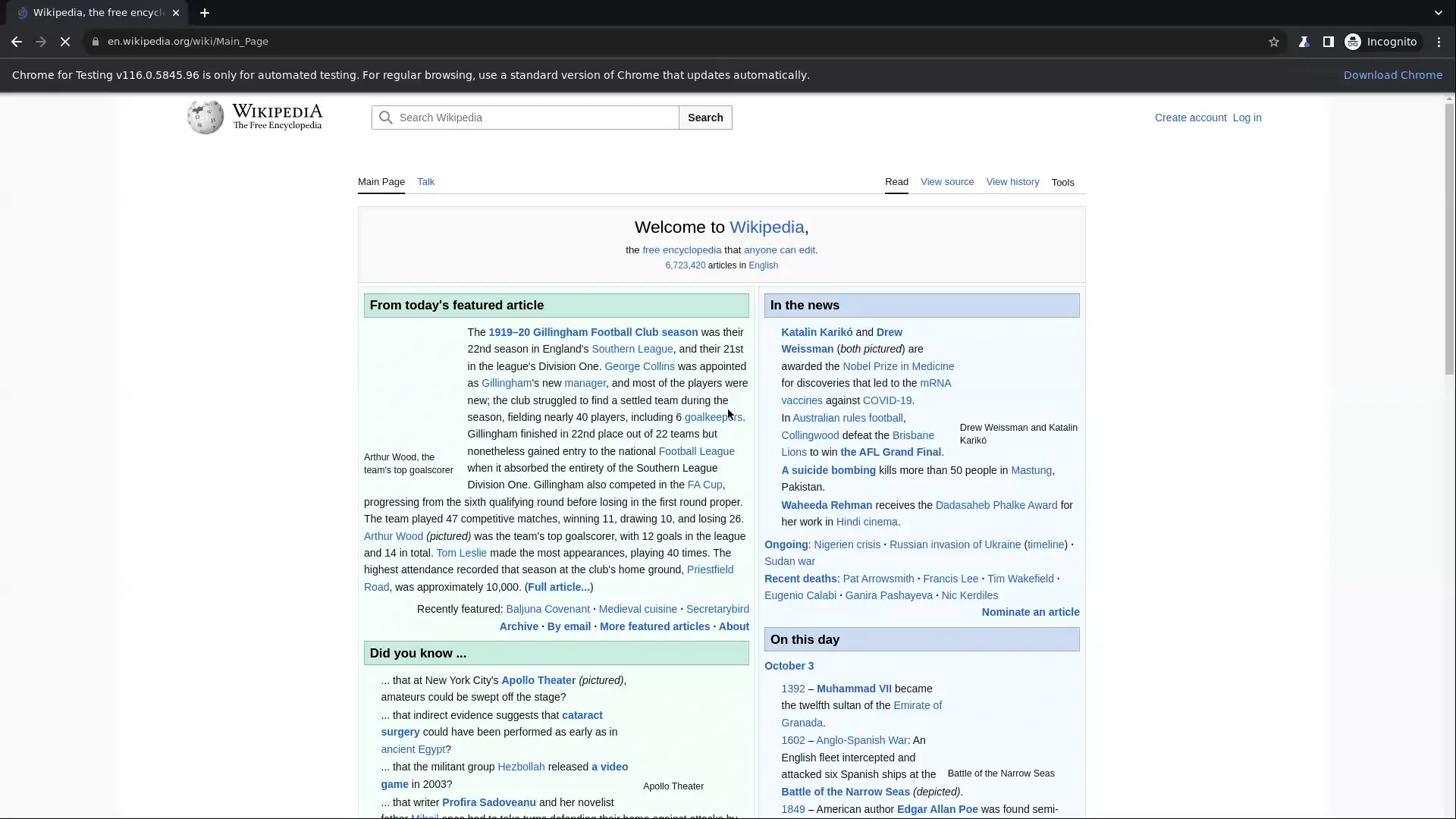Open the Apollo Theater article link
Image resolution: width=1456 pixels, height=819 pixels.
pyautogui.click(x=538, y=680)
